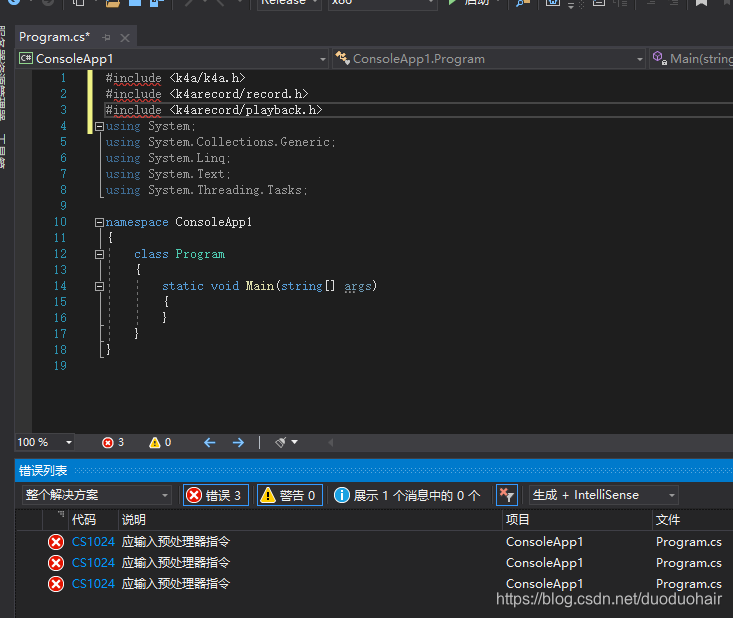Toggle the 警告 0 filter button
The width and height of the screenshot is (733, 618).
(x=290, y=495)
